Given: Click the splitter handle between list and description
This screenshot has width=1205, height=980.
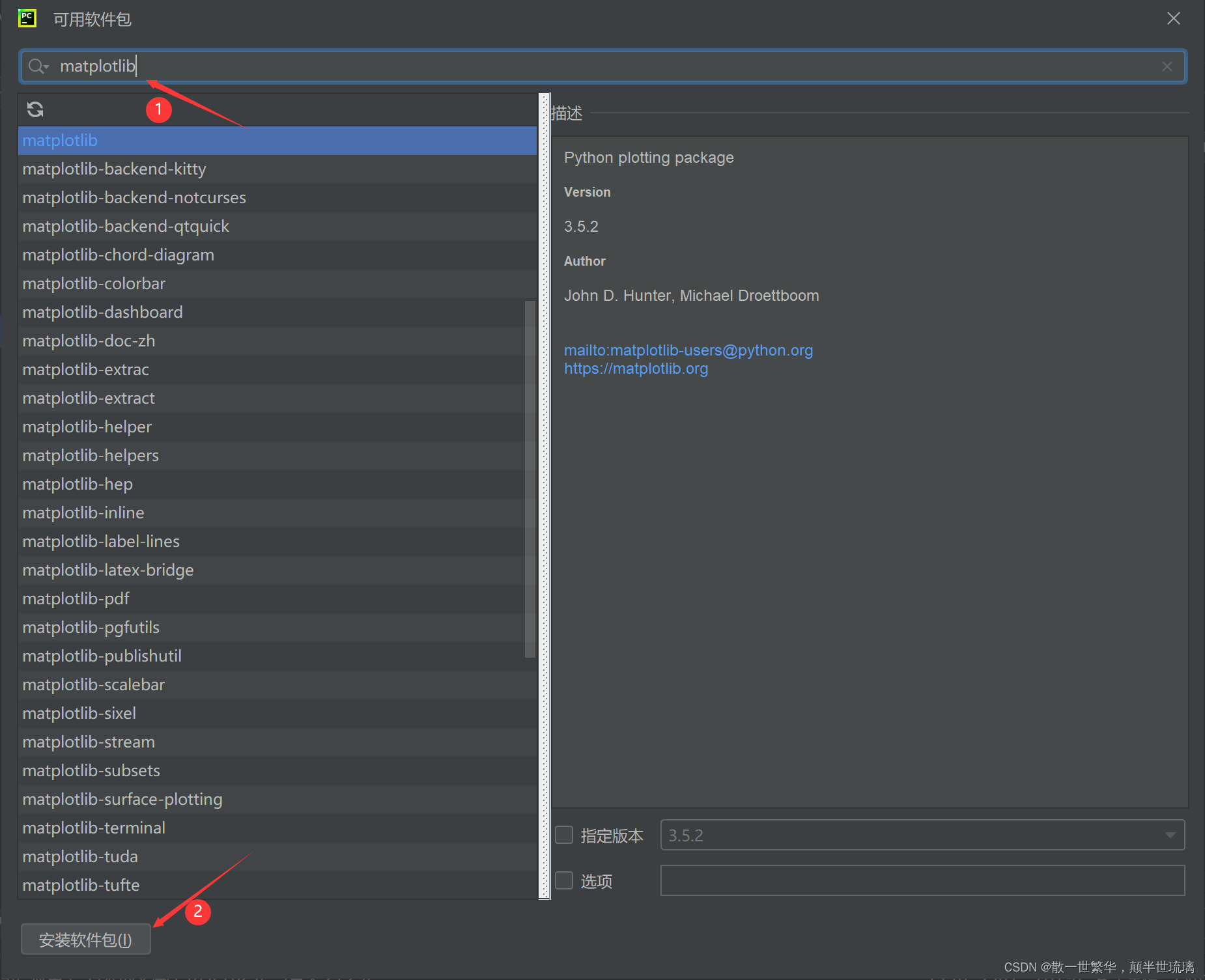Looking at the screenshot, I should point(545,496).
